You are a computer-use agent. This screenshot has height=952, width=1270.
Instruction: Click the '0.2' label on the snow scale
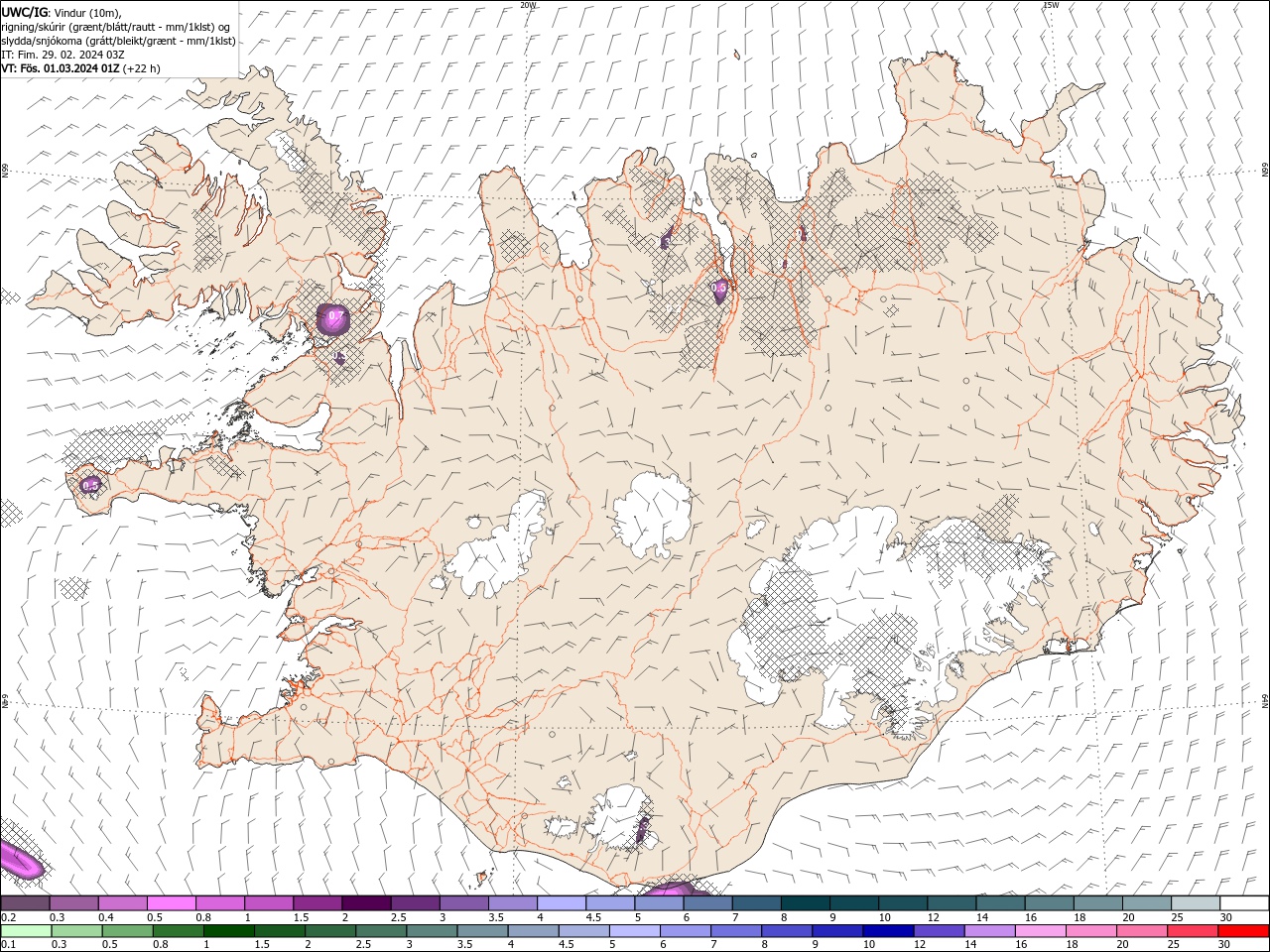(9, 917)
